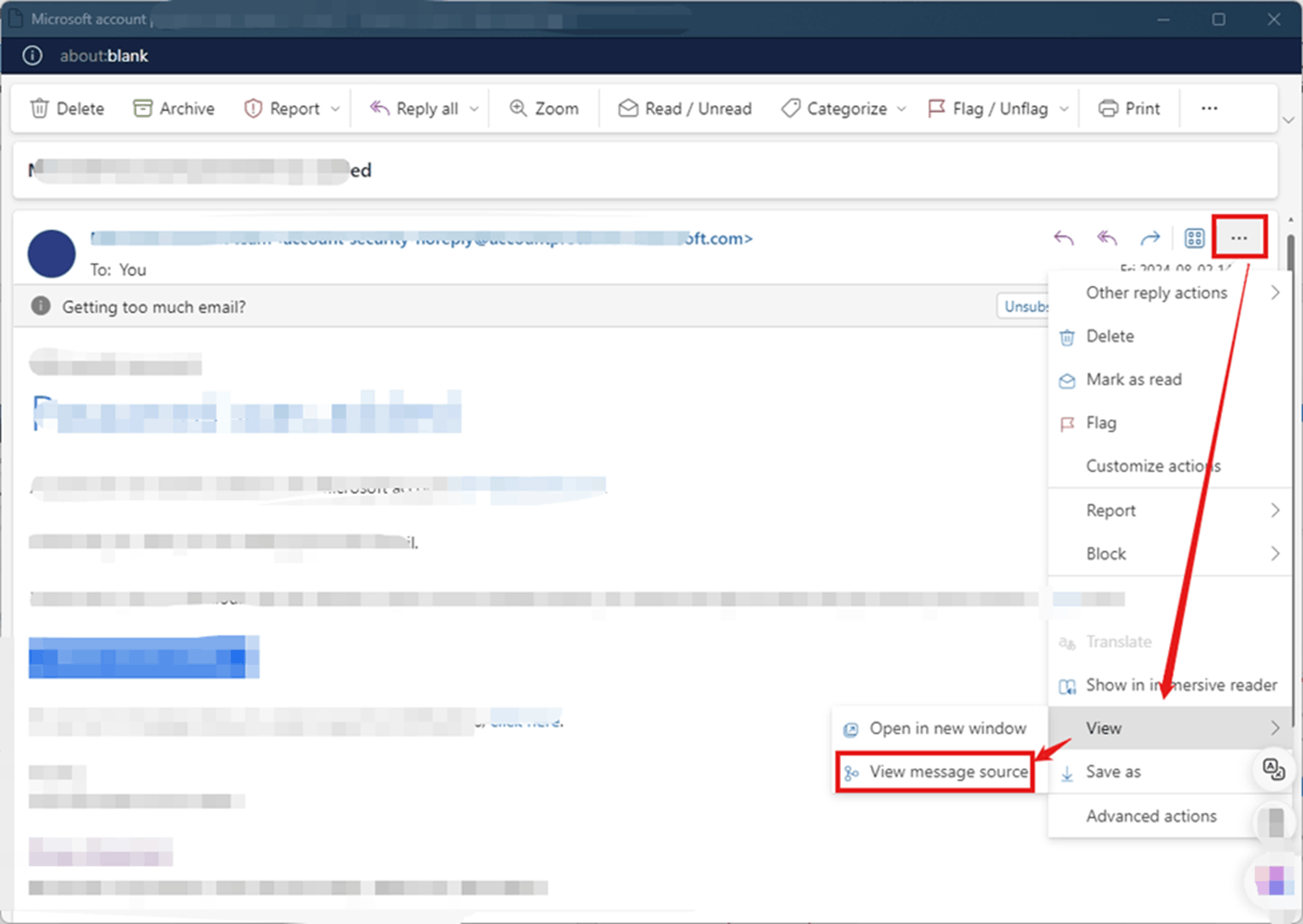Select Mark as read in the menu
Viewport: 1303px width, 924px height.
point(1170,379)
